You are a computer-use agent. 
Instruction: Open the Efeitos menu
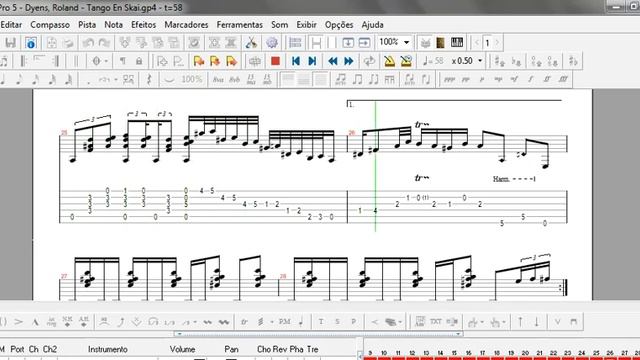click(143, 25)
